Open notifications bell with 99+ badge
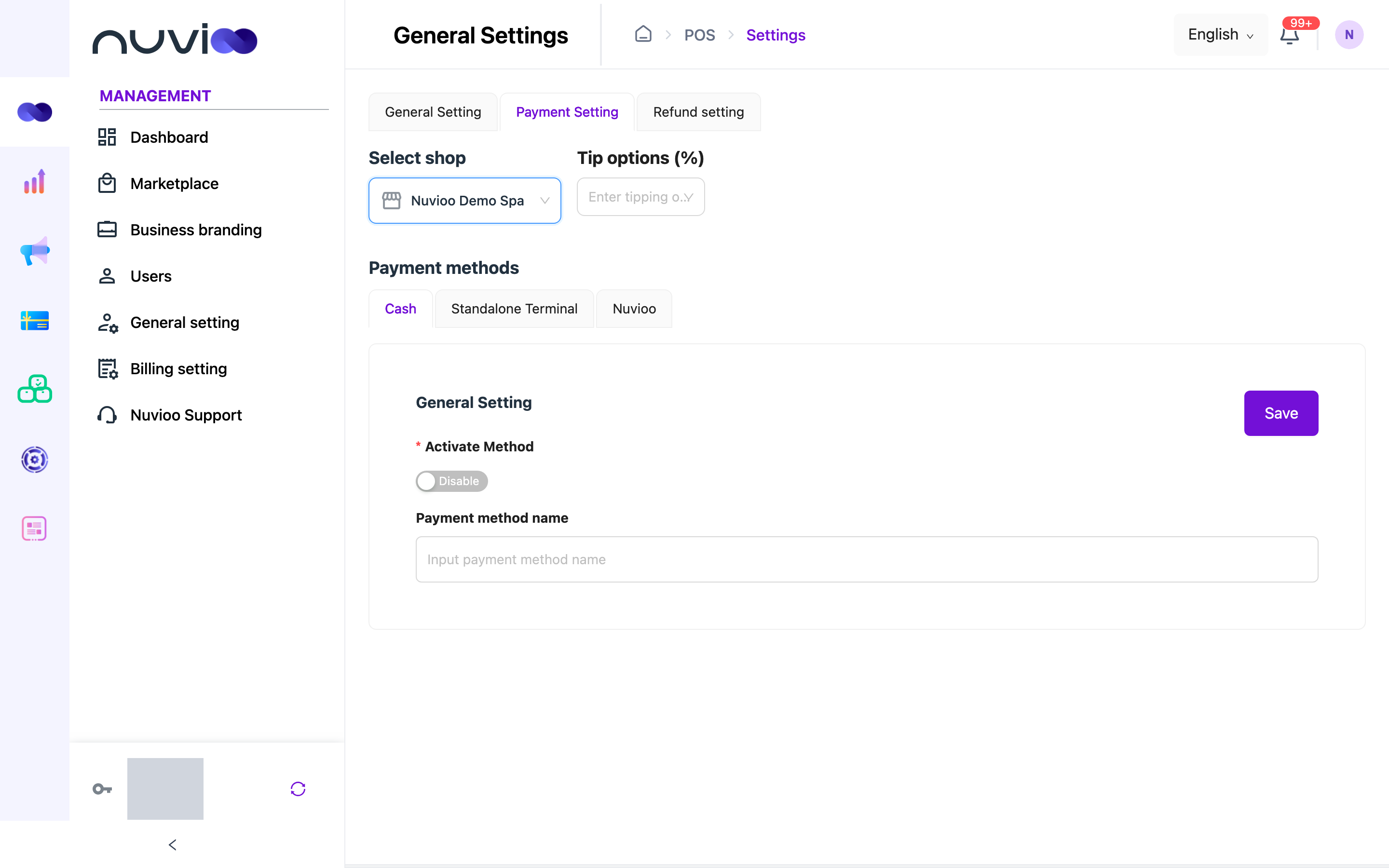This screenshot has width=1389, height=868. click(x=1290, y=34)
